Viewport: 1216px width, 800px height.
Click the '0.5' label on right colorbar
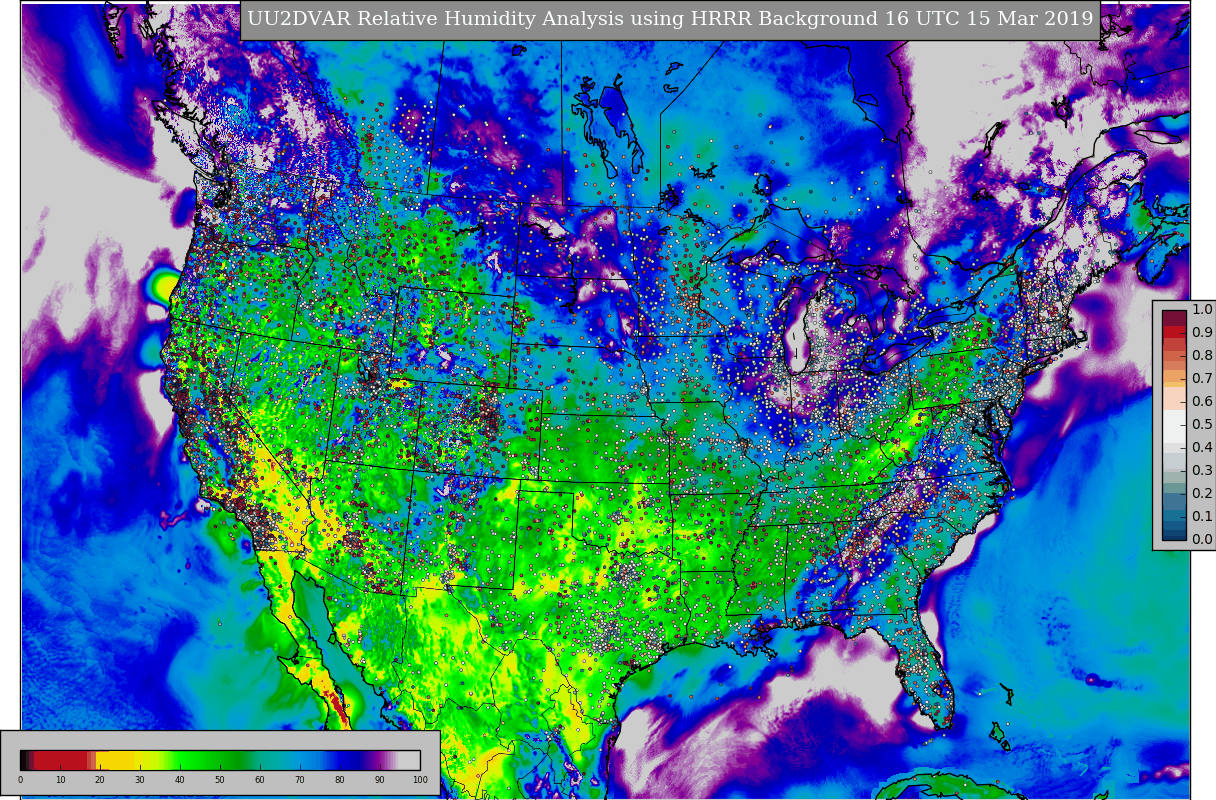coord(1202,425)
